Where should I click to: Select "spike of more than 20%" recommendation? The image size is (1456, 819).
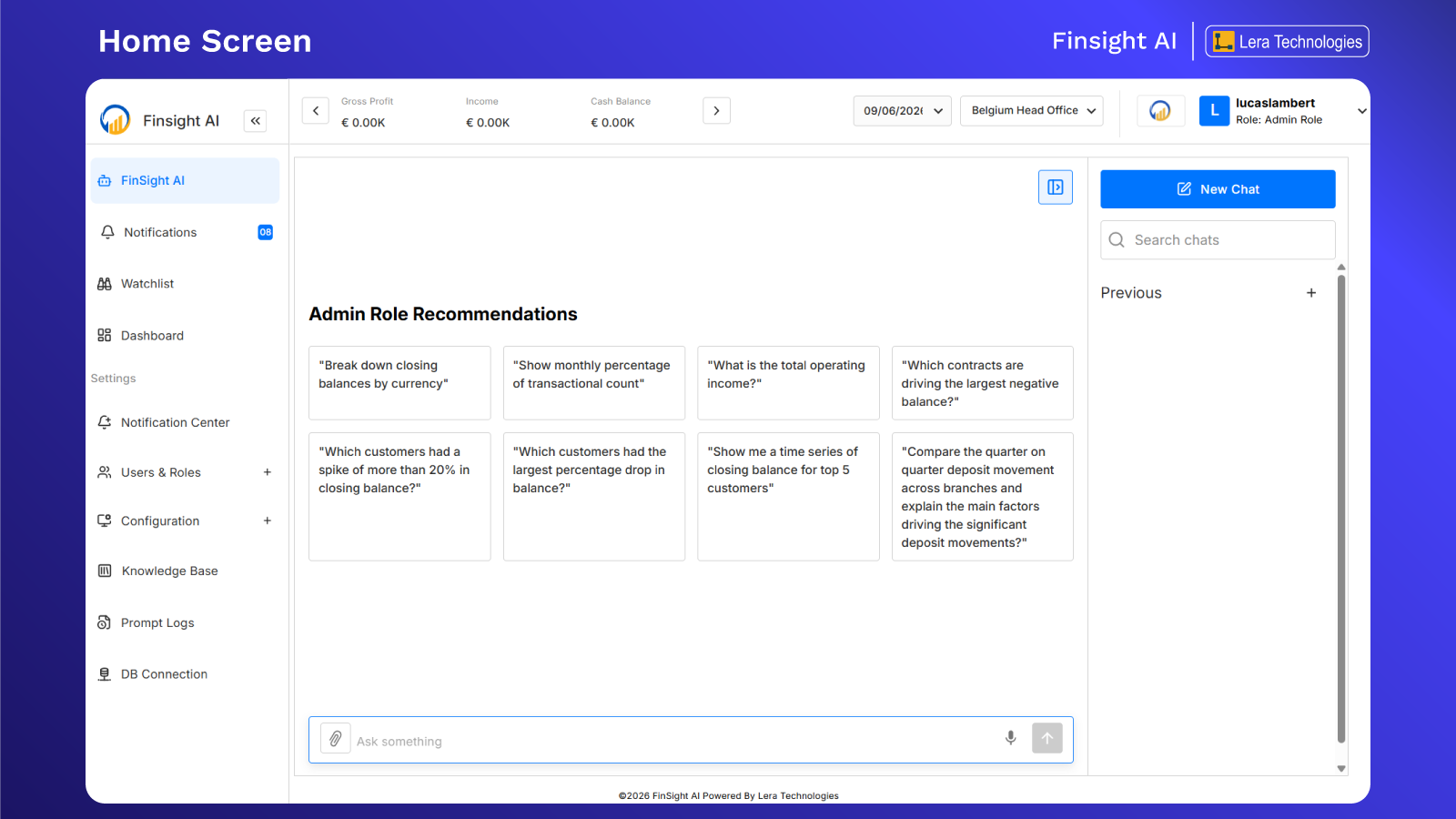pyautogui.click(x=399, y=497)
